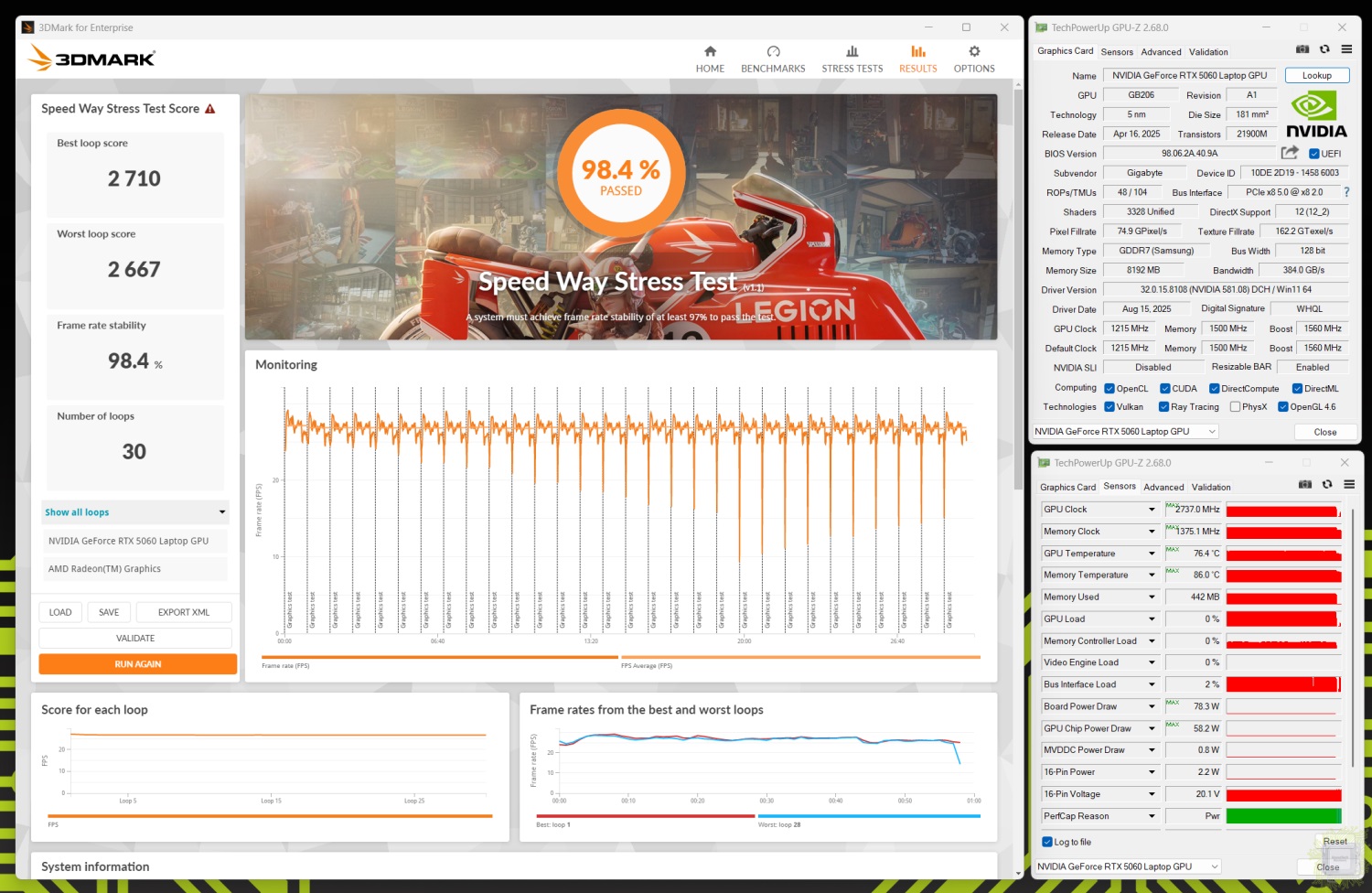Click the EXPORT XML button
Viewport: 1372px width, 893px height.
coord(184,612)
